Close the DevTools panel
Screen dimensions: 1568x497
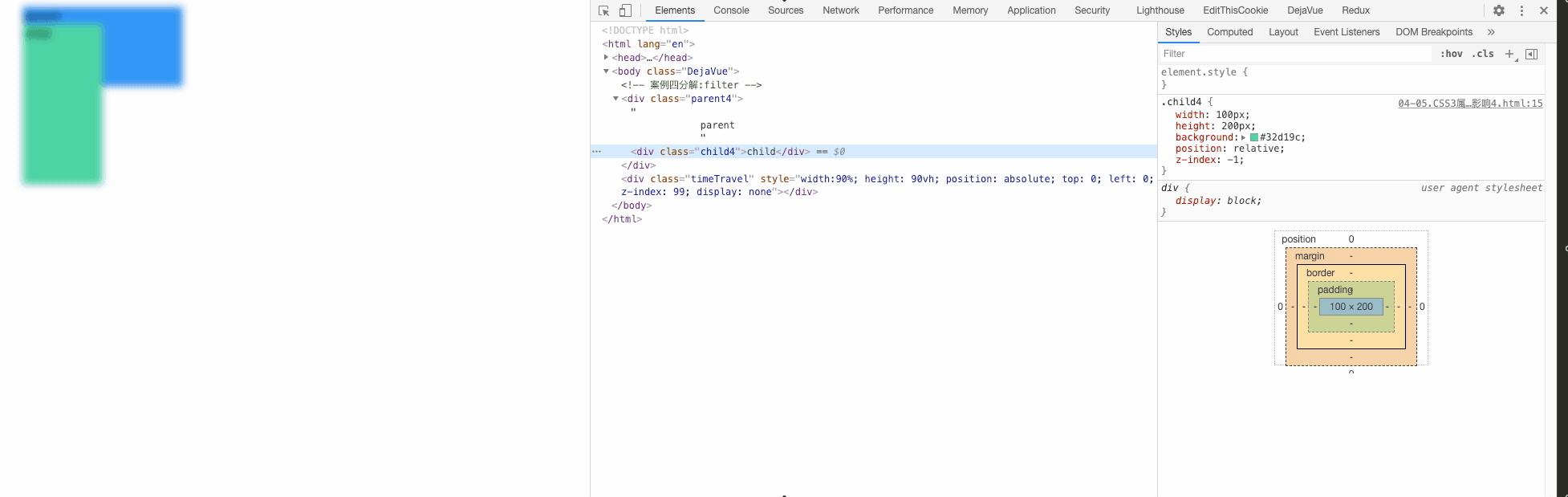tap(1543, 10)
